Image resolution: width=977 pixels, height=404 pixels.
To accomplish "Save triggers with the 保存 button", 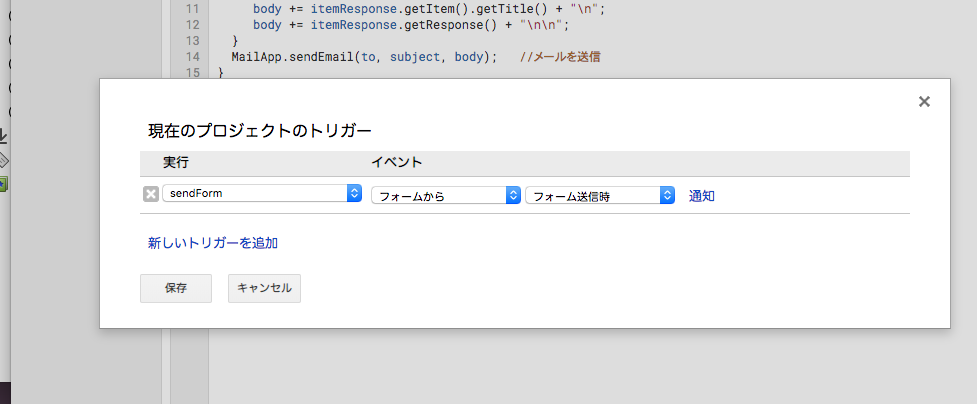I will pyautogui.click(x=176, y=288).
